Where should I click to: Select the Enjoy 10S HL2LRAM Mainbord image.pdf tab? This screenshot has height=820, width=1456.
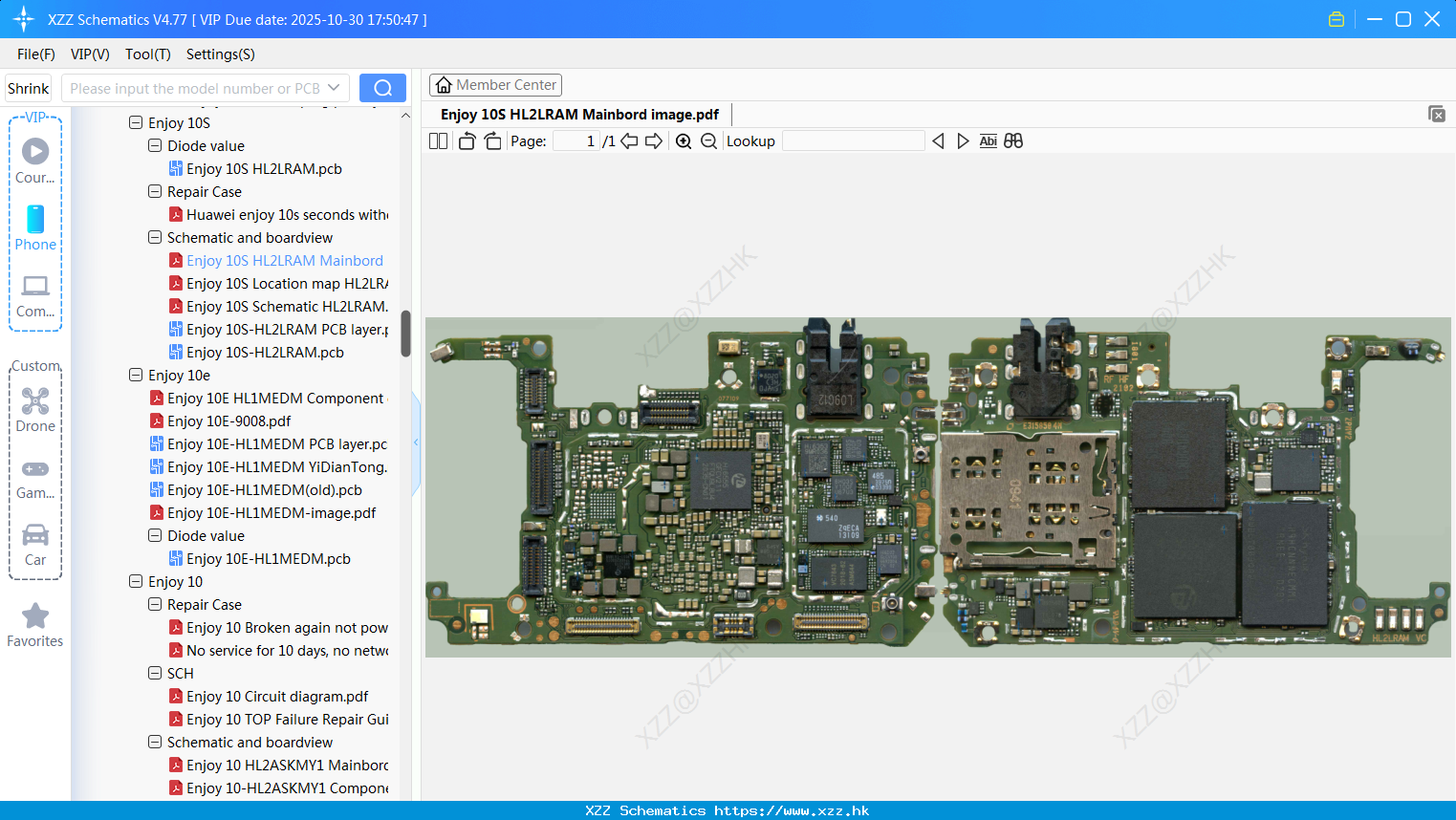579,114
